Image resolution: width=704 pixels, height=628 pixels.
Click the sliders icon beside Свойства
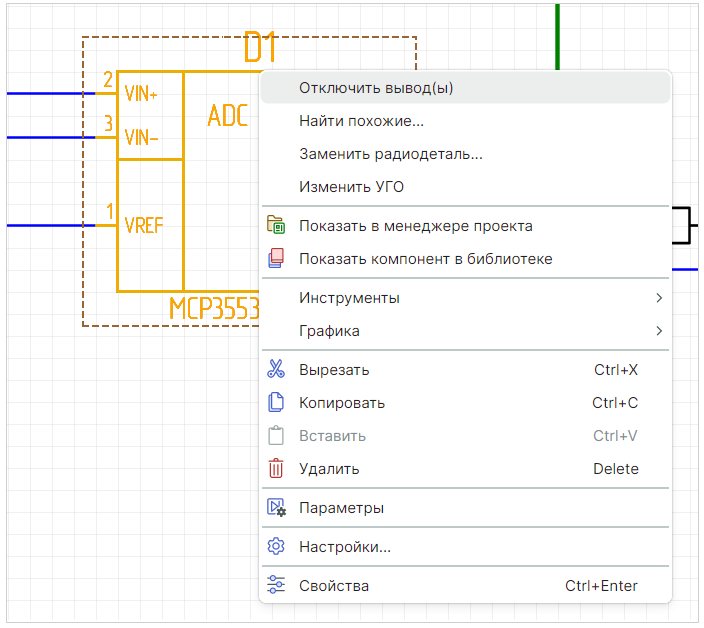coord(276,586)
